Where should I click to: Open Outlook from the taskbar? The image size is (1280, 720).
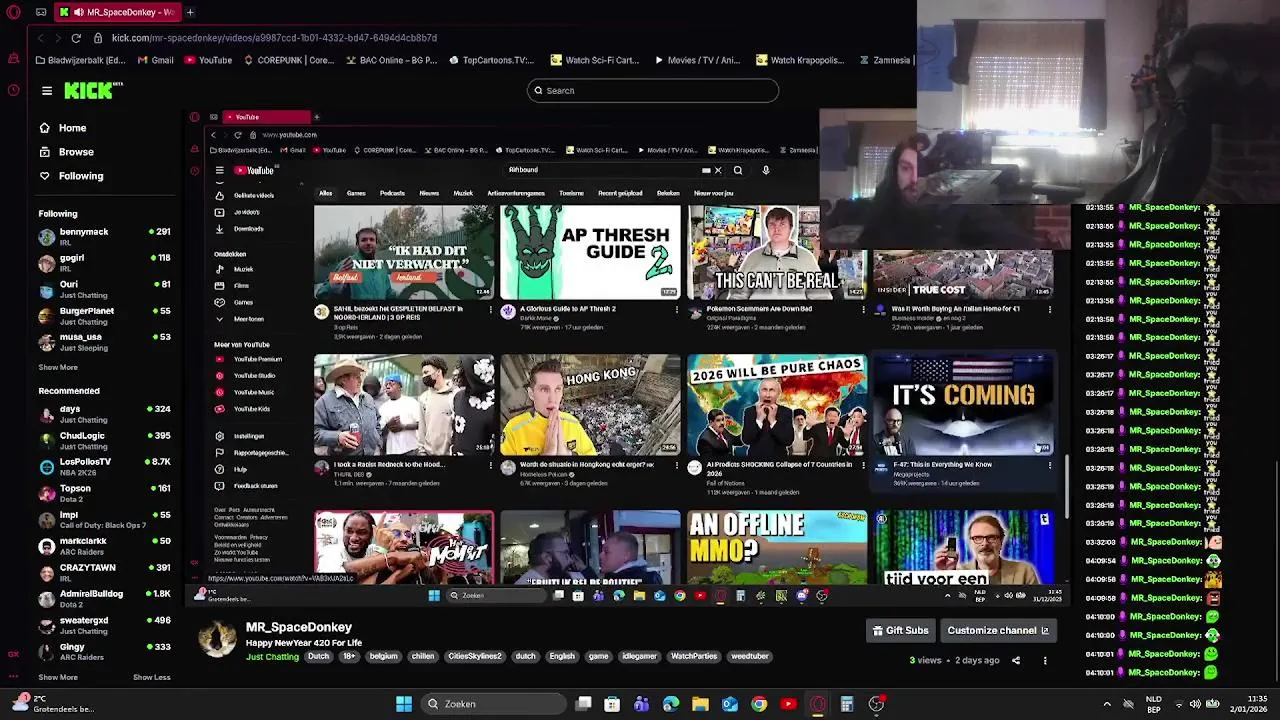click(730, 704)
